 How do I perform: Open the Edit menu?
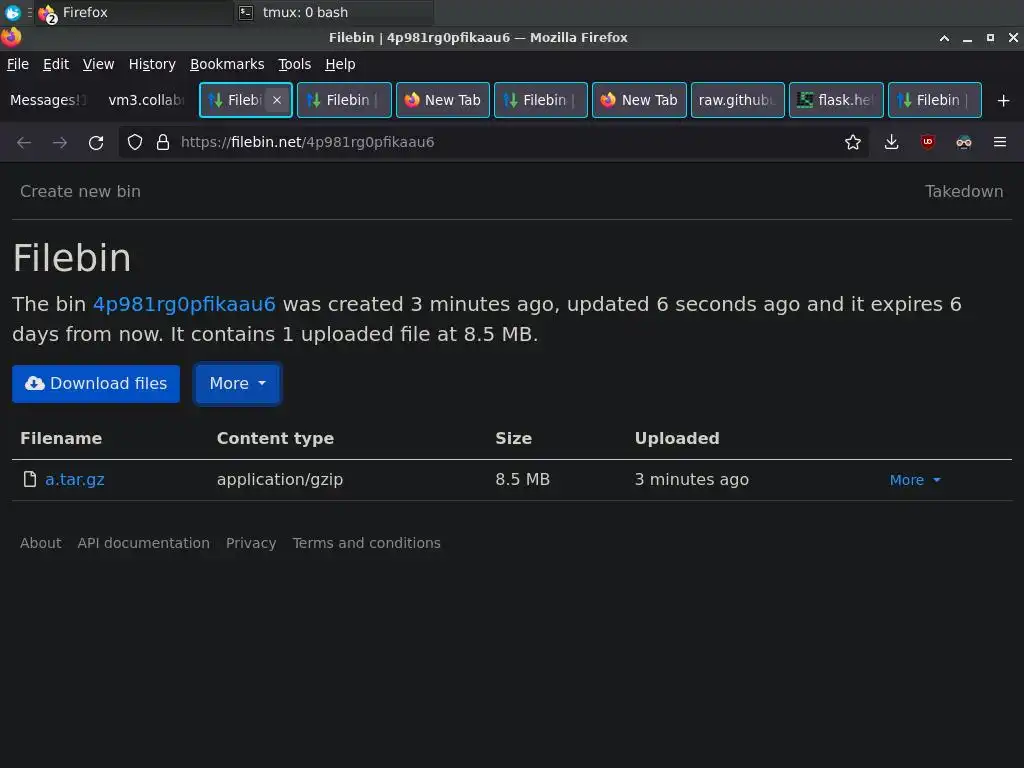(56, 64)
